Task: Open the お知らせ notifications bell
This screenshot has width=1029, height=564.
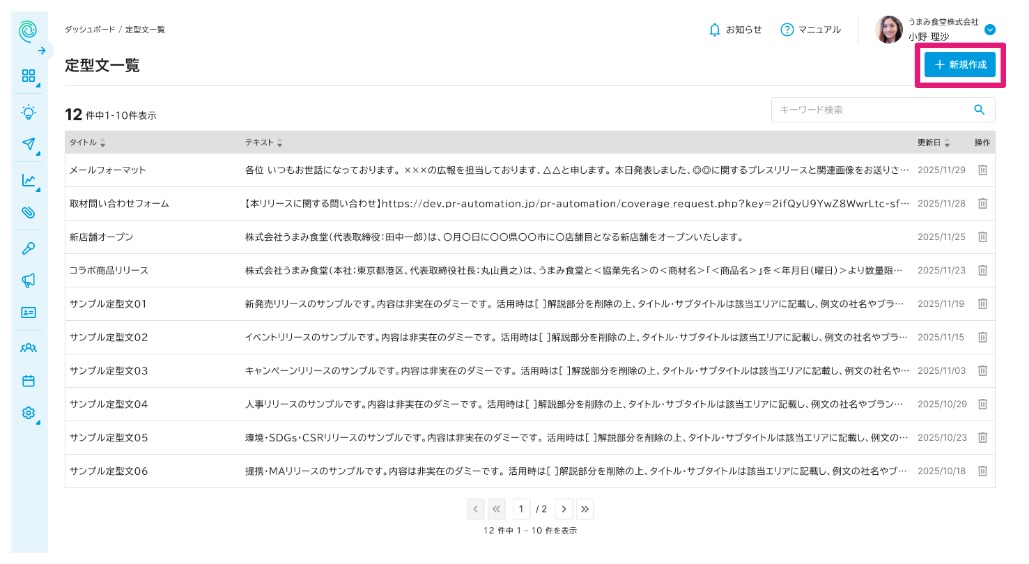Action: click(735, 30)
